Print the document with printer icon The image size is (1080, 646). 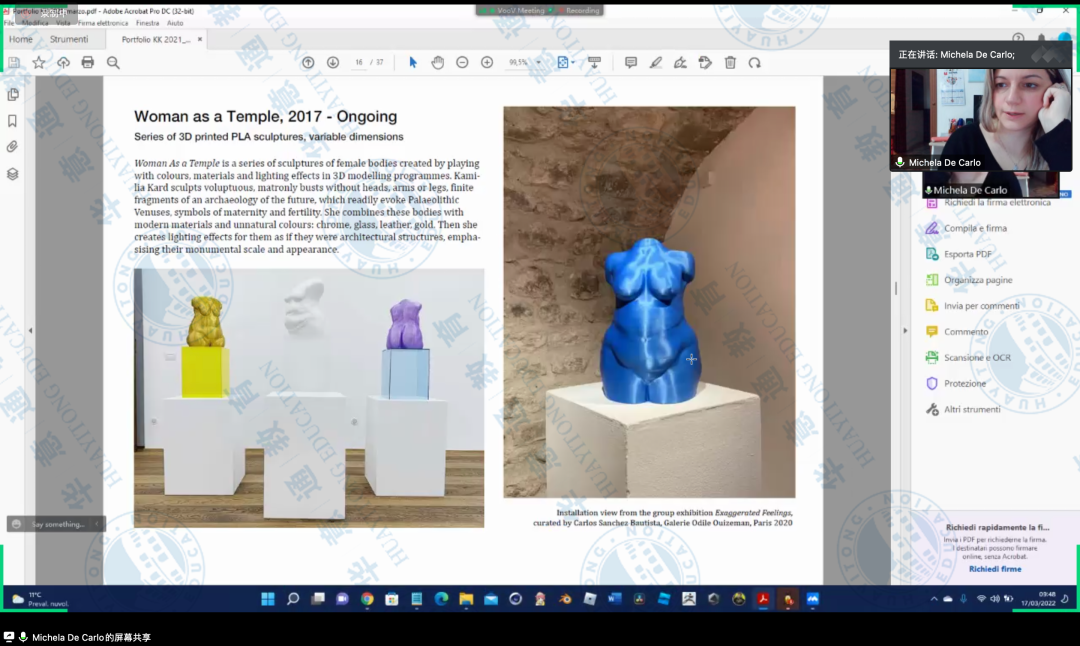[87, 63]
